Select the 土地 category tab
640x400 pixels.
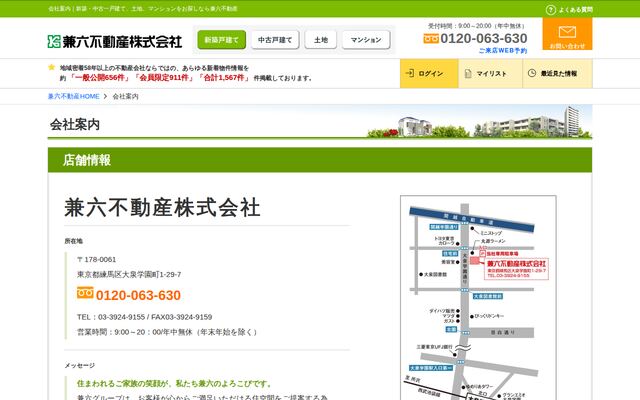click(321, 40)
